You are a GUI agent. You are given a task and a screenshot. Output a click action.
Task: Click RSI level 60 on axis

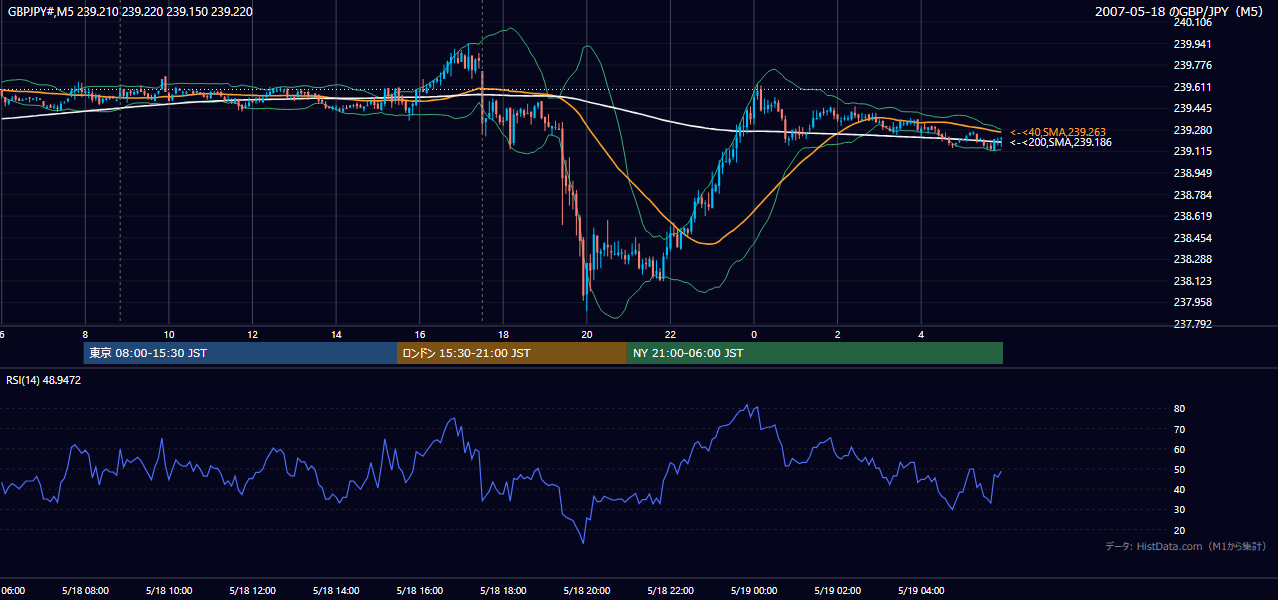[x=1179, y=449]
